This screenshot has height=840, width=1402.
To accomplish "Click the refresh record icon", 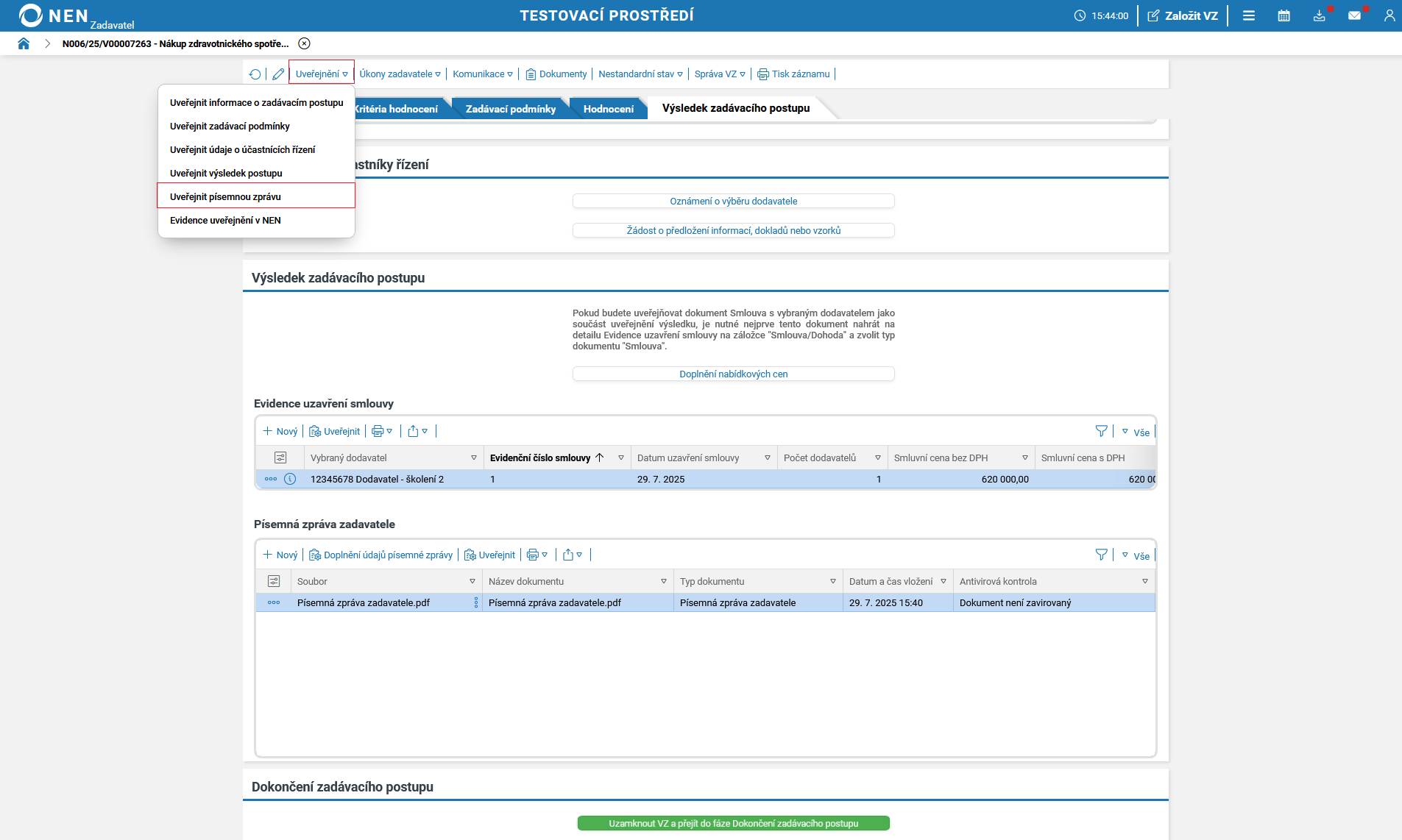I will point(255,74).
